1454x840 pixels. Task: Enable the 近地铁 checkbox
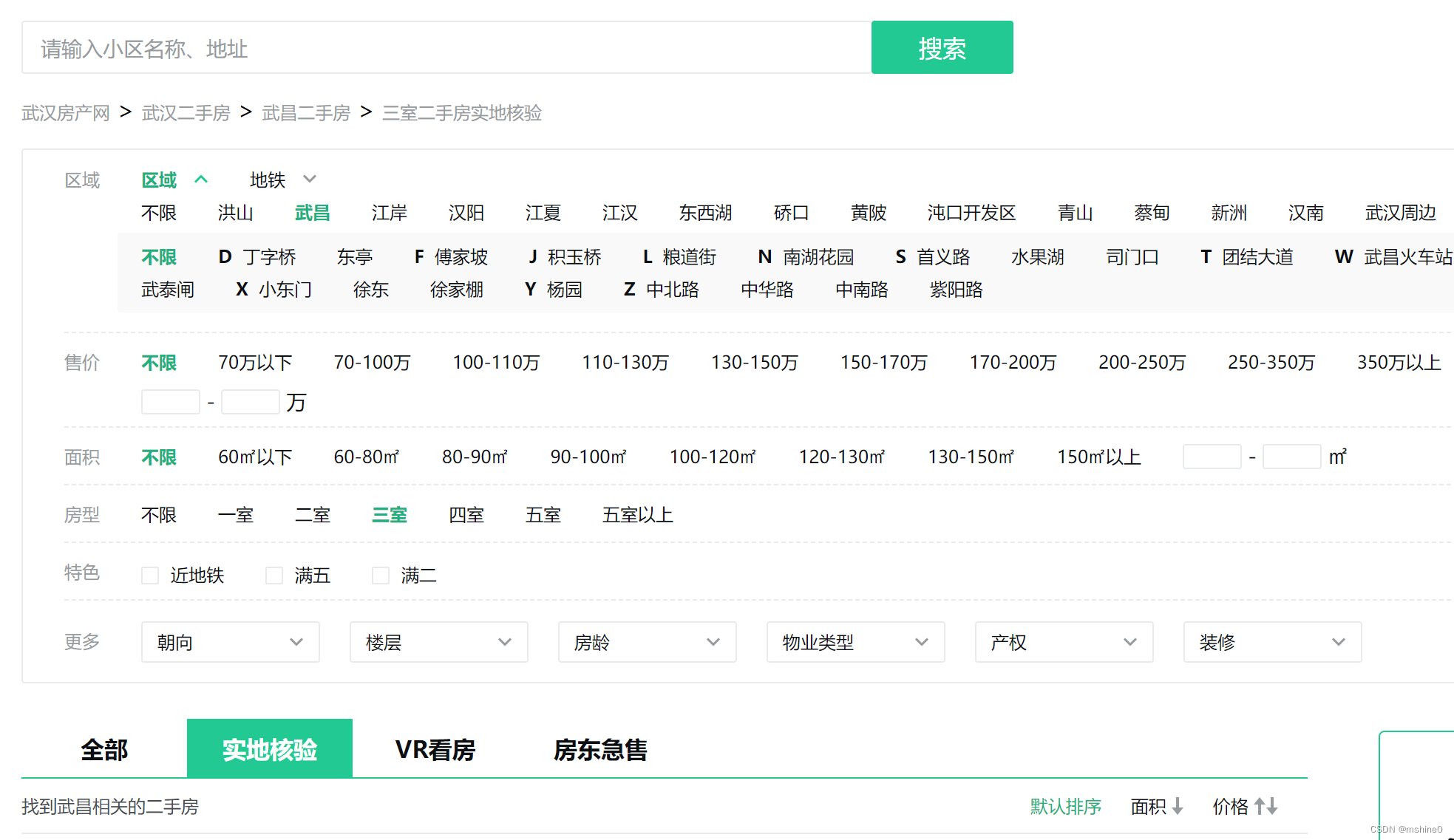coord(150,576)
